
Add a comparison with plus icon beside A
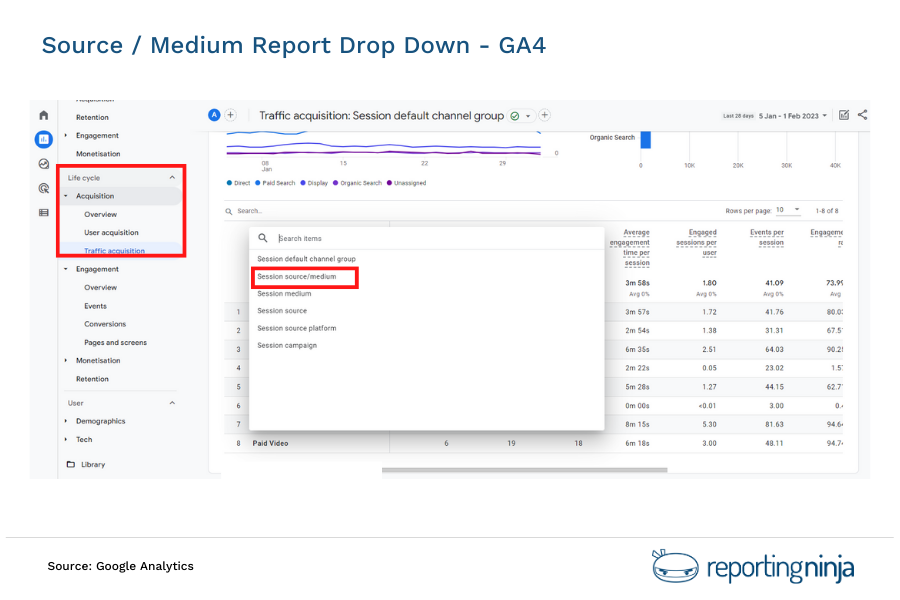tap(230, 115)
